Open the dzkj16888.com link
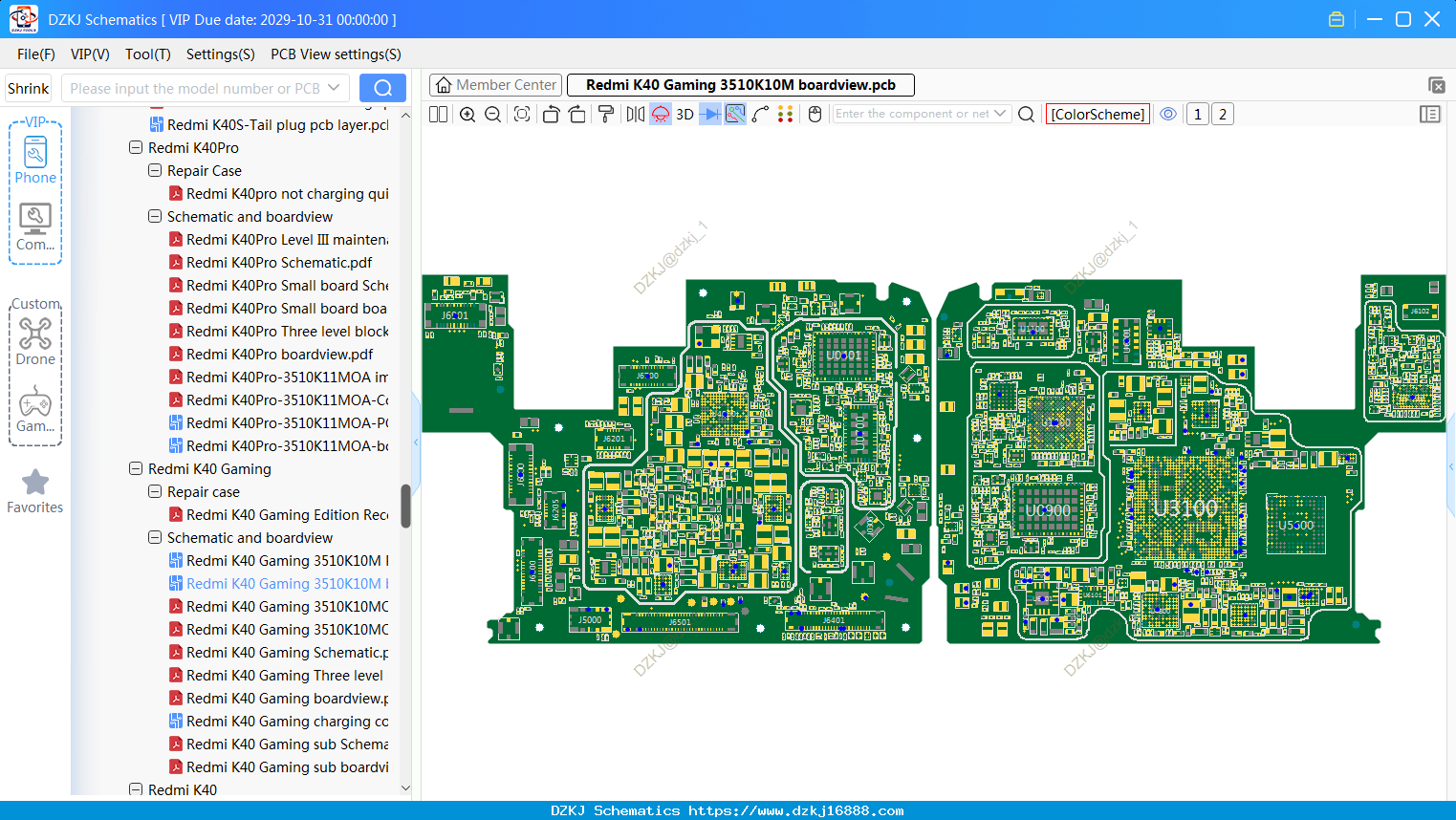 coord(795,810)
